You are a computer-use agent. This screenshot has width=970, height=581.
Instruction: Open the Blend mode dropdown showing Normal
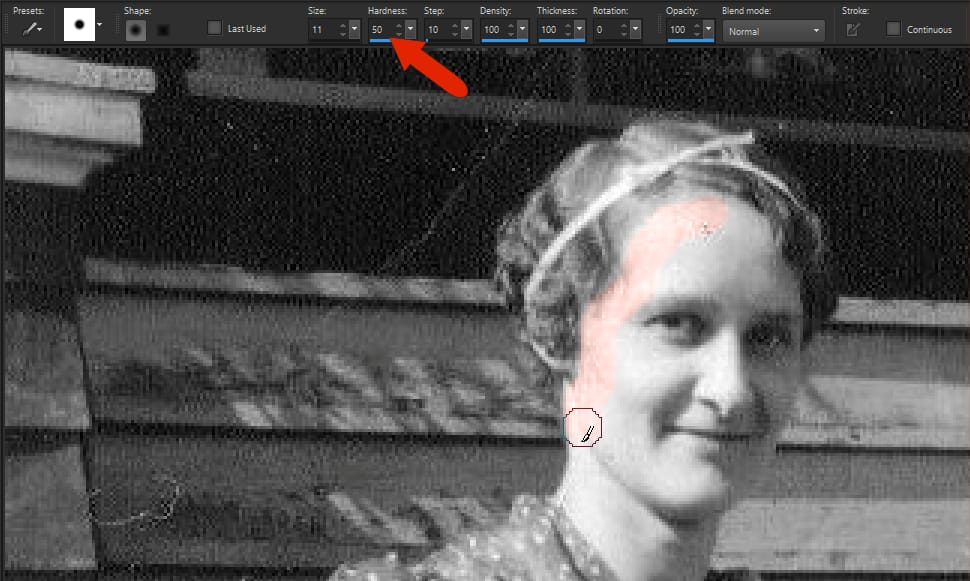pos(772,31)
